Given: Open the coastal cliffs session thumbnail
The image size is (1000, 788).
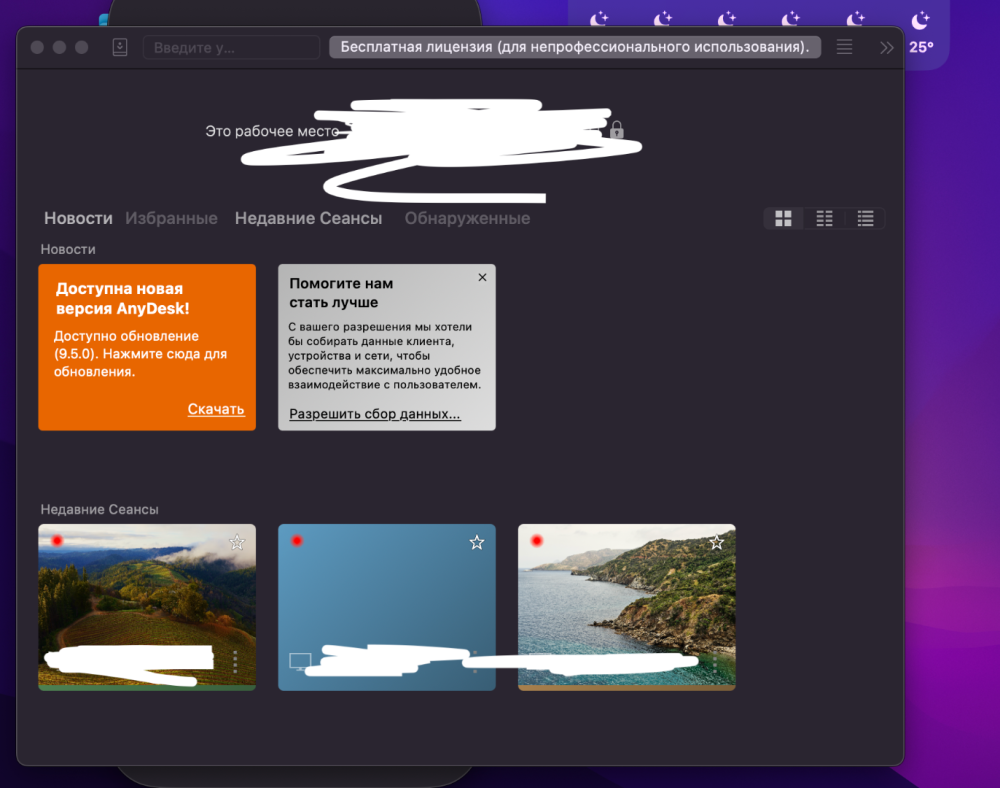Looking at the screenshot, I should [626, 607].
